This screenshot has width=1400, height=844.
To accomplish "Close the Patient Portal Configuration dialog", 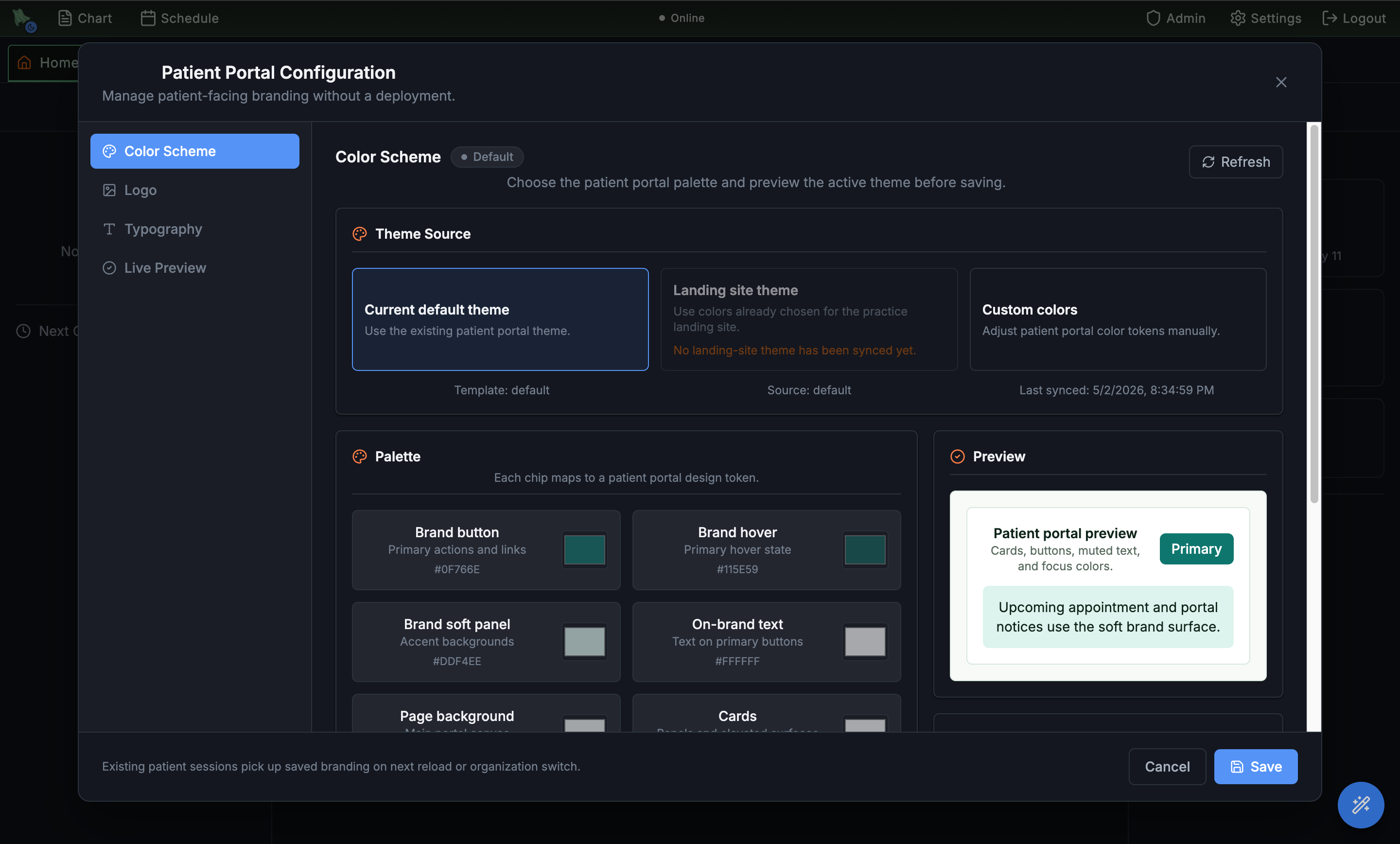I will 1281,83.
